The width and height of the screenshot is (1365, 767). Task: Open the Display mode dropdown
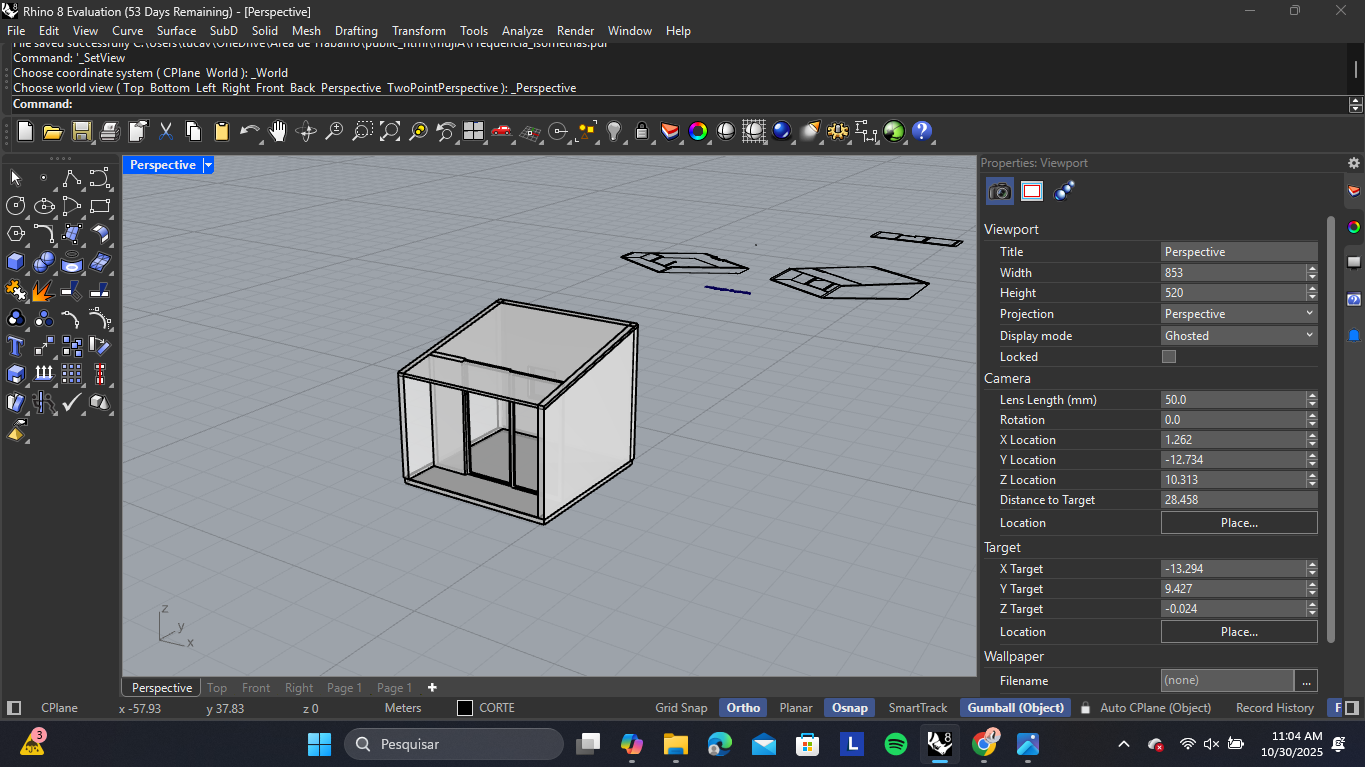tap(1238, 336)
